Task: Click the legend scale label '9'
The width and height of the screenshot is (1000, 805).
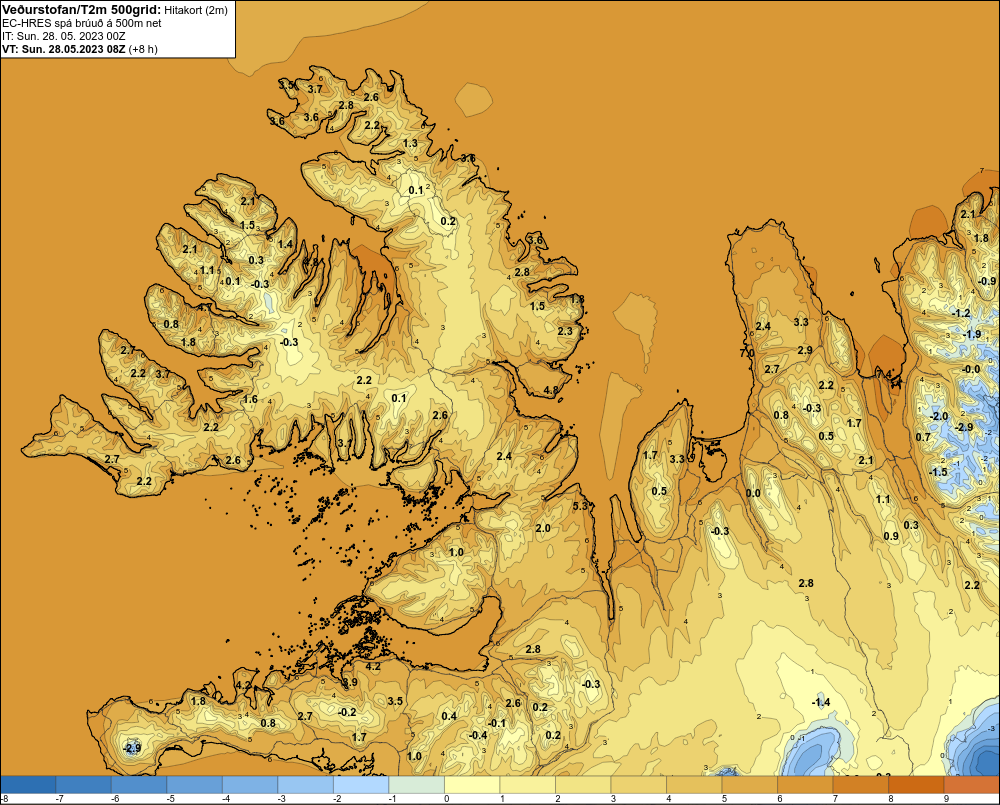Action: [946, 799]
